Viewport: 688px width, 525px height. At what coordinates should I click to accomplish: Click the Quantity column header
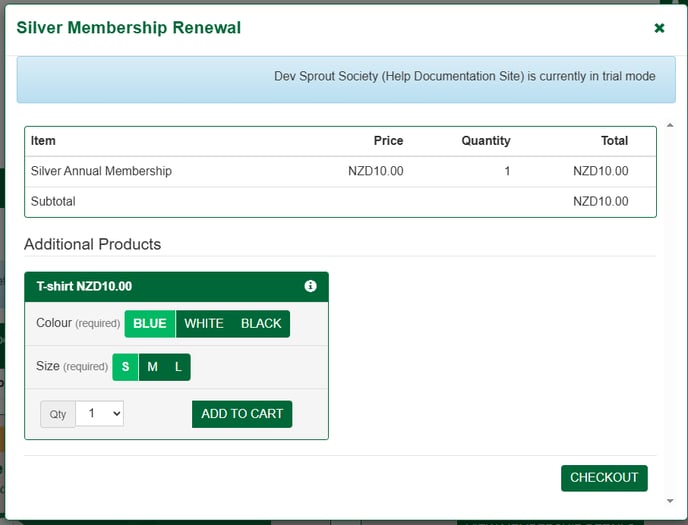coord(486,141)
